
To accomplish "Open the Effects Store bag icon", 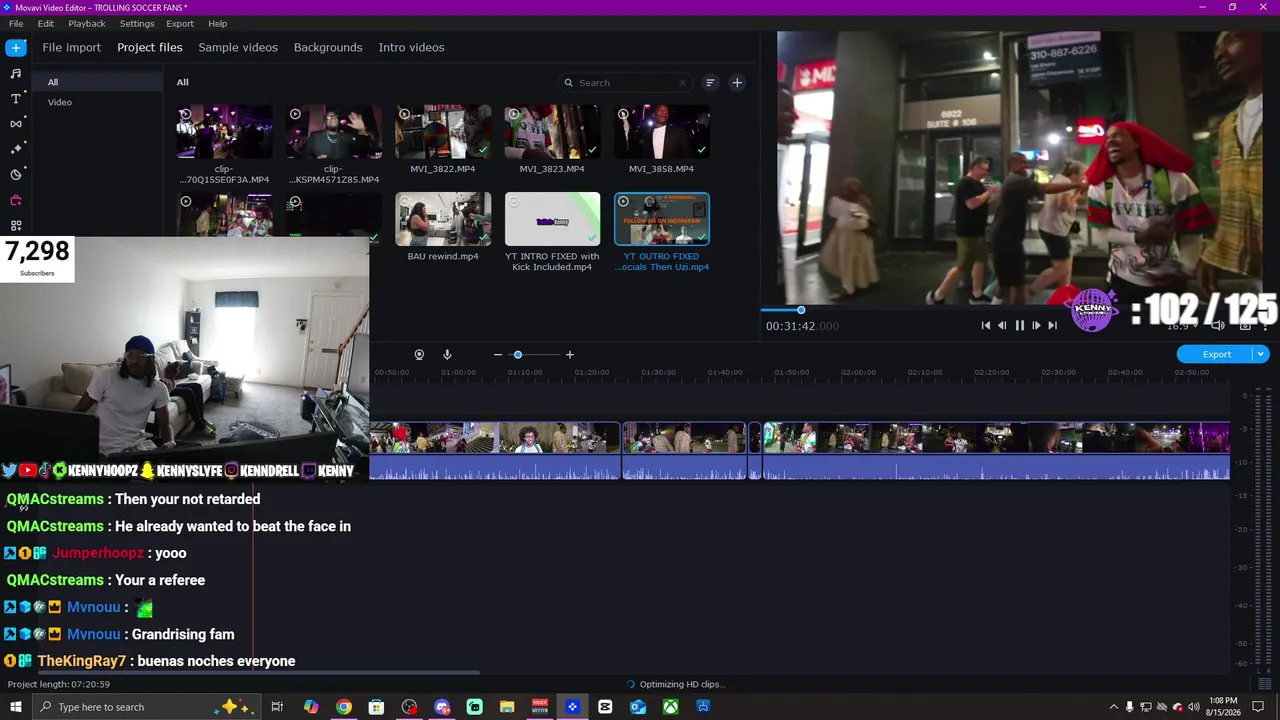I will (15, 200).
